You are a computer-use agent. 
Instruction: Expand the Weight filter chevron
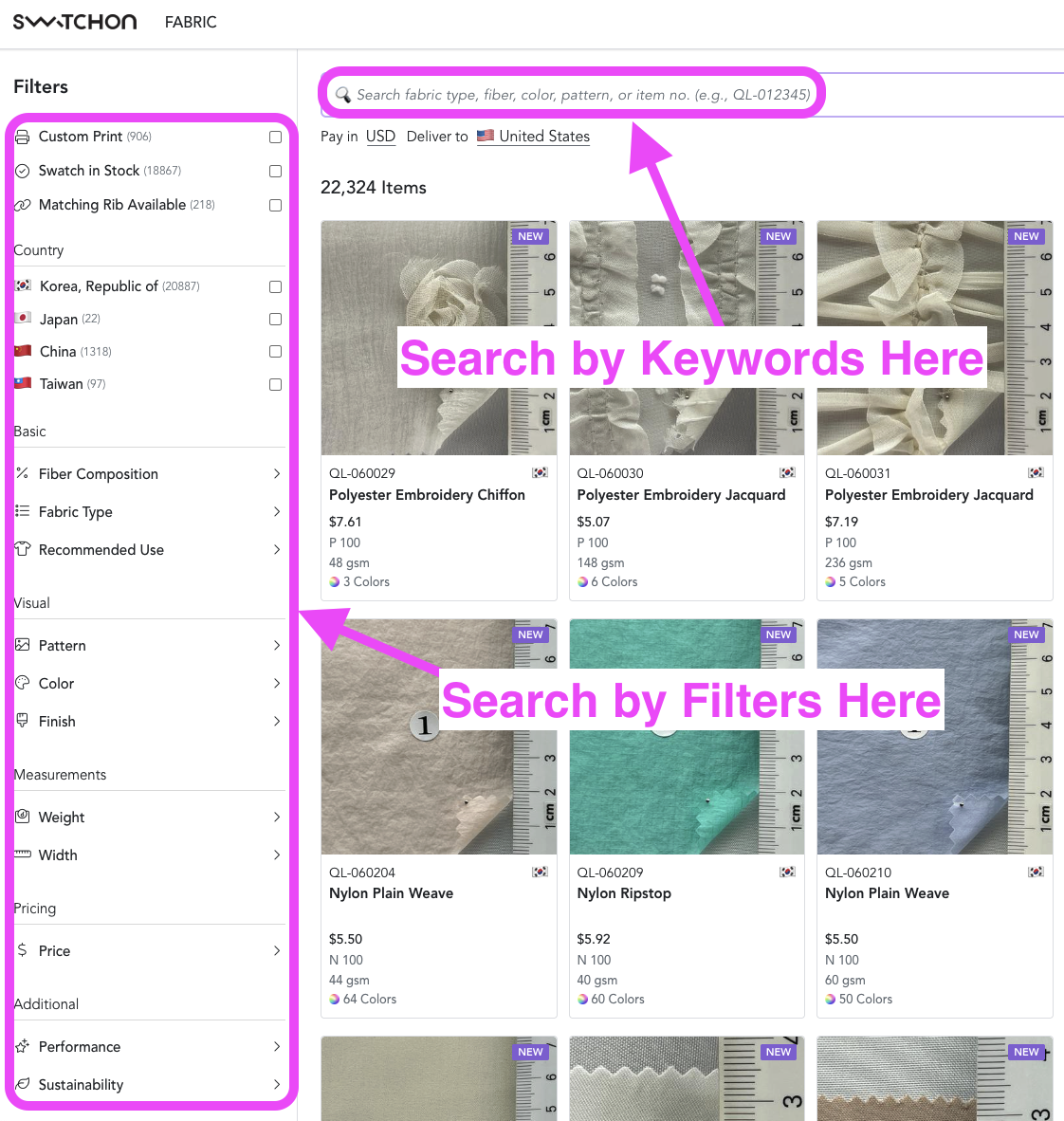[x=277, y=818]
